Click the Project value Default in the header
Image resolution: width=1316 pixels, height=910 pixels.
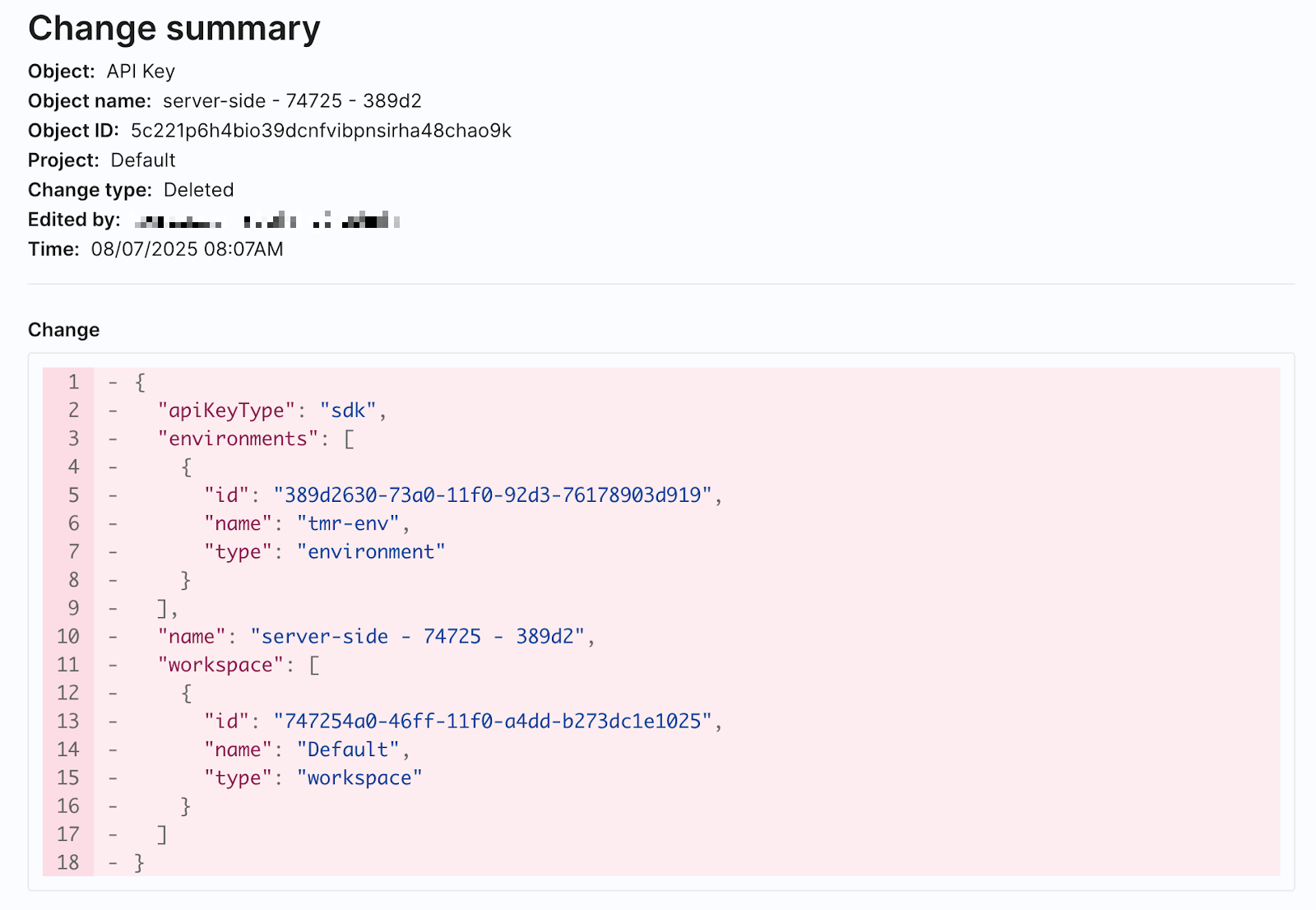pos(143,160)
